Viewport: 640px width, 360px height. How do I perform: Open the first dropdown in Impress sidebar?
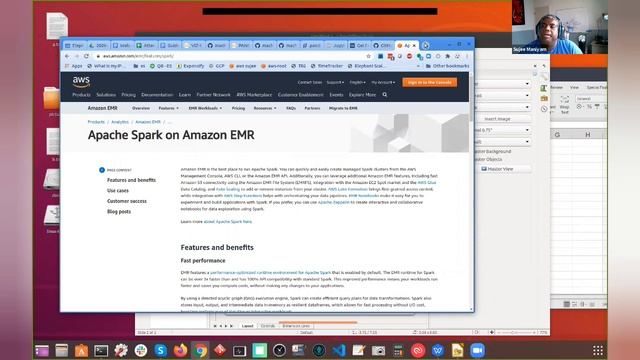(502, 84)
